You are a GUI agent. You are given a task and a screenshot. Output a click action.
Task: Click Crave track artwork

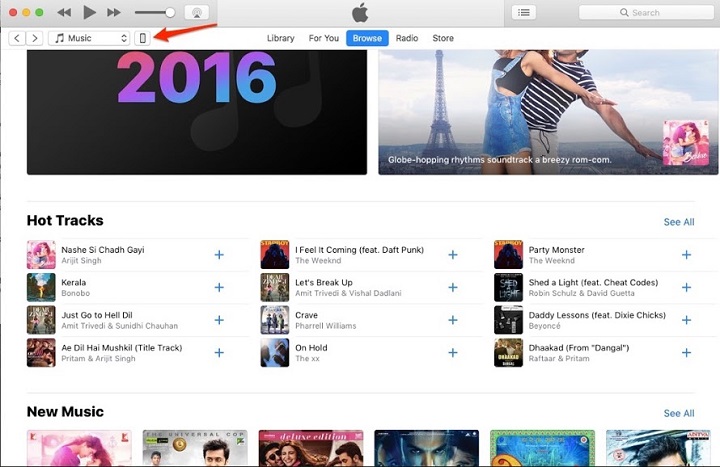tap(275, 320)
